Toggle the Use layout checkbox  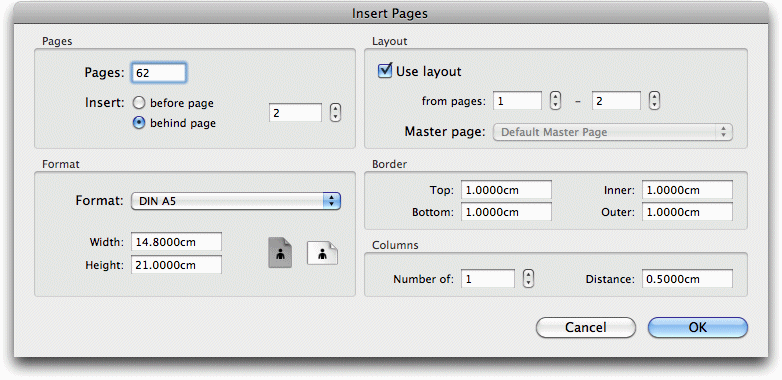(385, 71)
